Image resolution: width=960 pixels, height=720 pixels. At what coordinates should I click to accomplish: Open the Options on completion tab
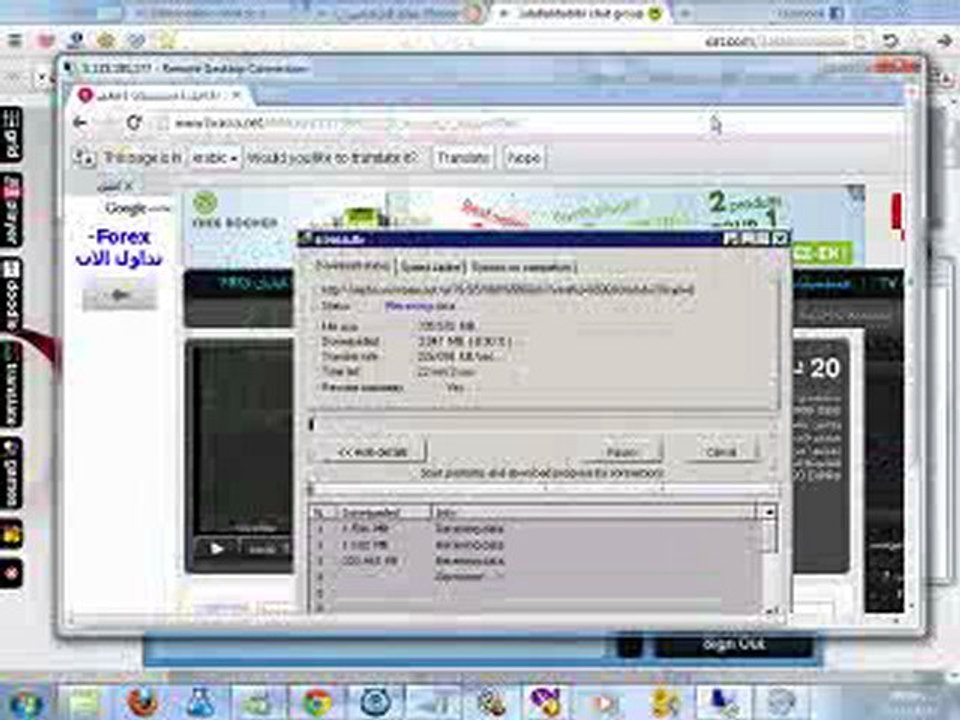coord(522,267)
